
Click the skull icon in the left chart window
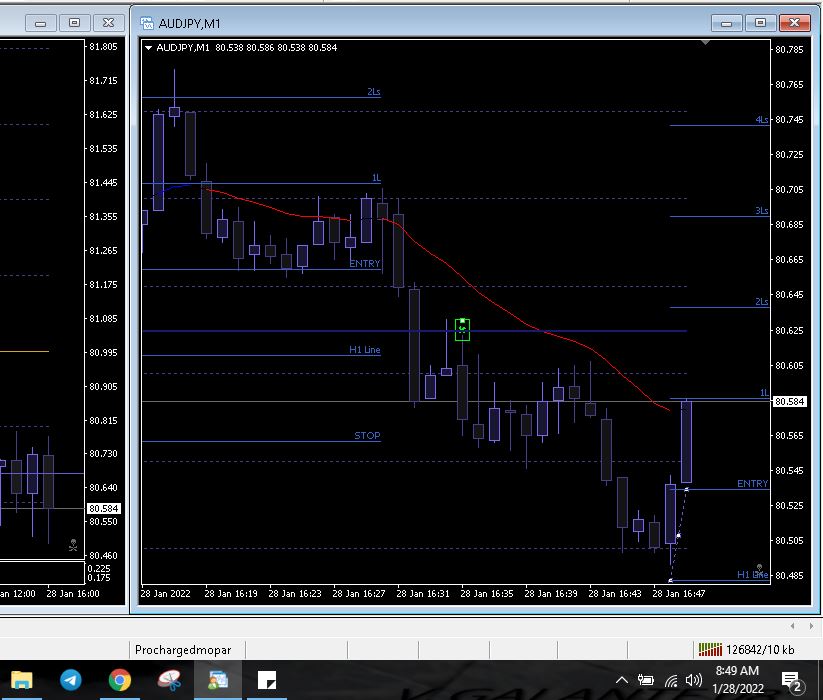tap(73, 546)
